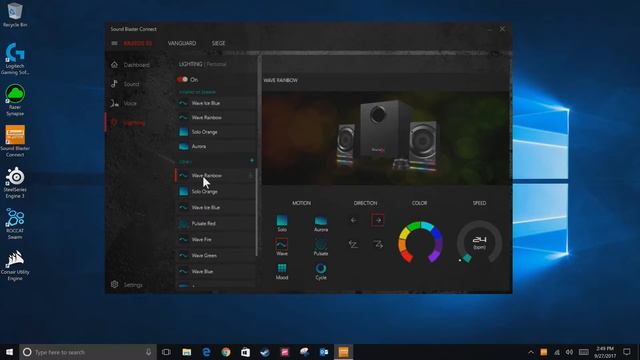Screen dimensions: 640x360
Task: Open options icon on highlighted Wave Rainbow row
Action: tap(251, 176)
